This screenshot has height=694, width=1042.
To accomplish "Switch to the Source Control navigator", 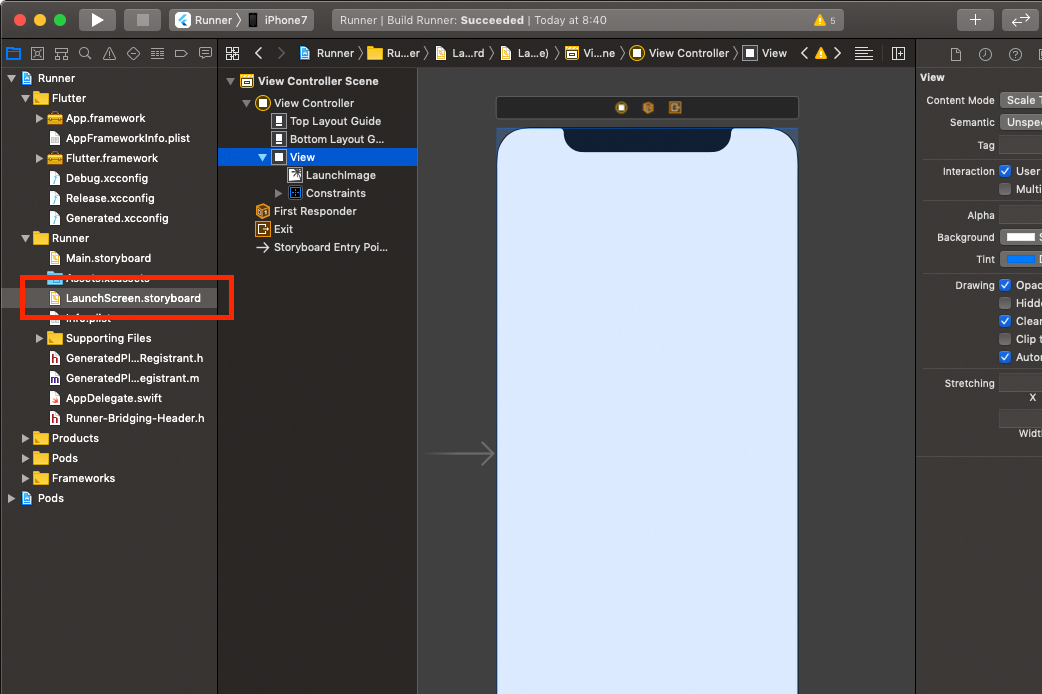I will click(38, 53).
